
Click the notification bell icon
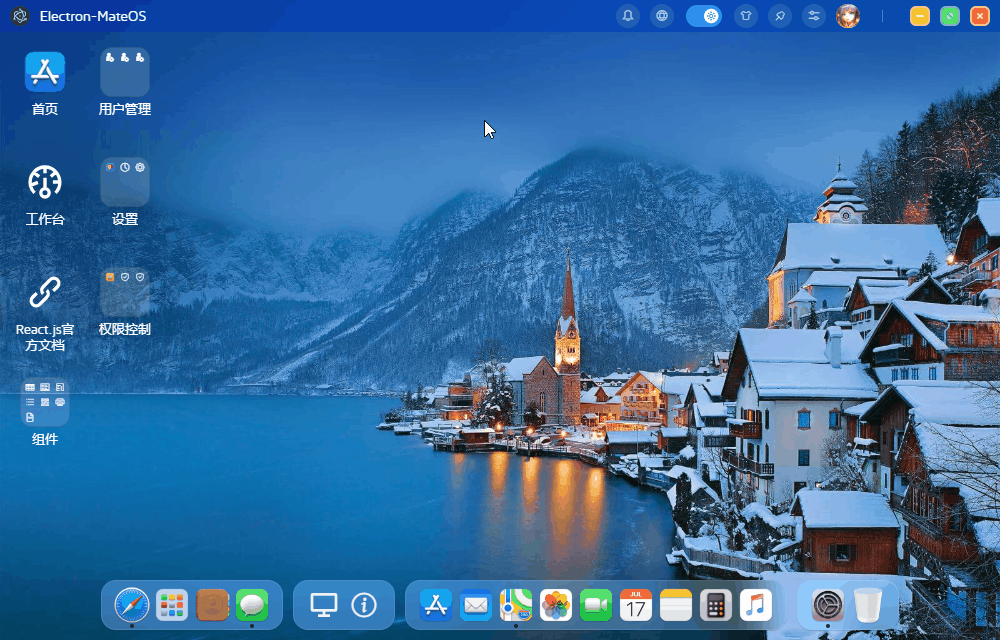[628, 16]
